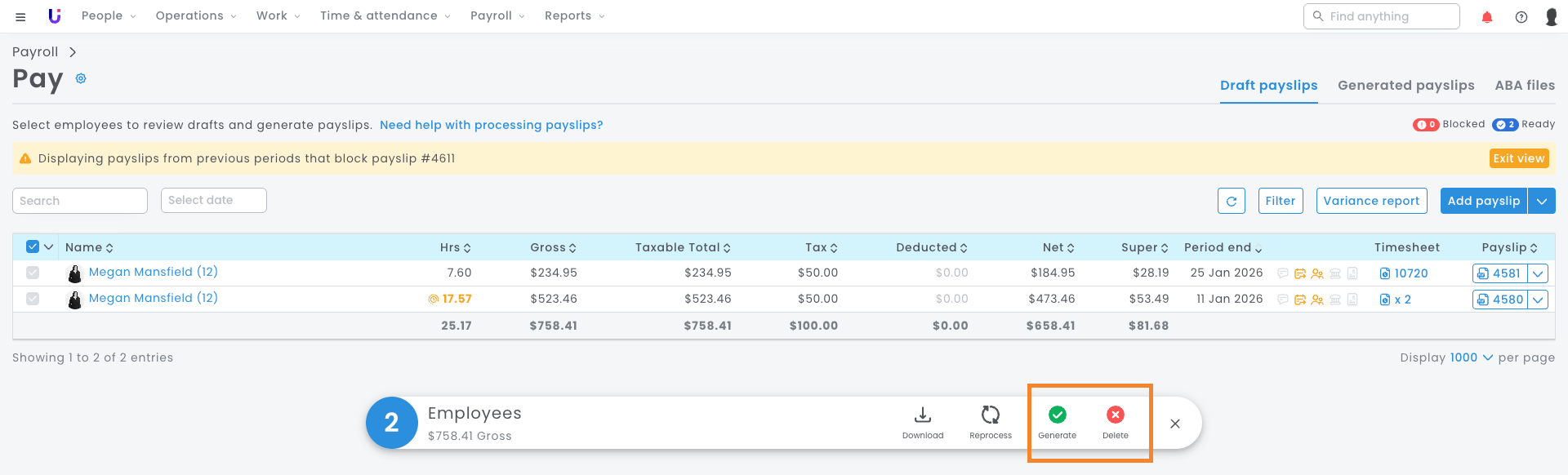The image size is (1568, 475).
Task: Click the red Delete icon
Action: coord(1115,415)
